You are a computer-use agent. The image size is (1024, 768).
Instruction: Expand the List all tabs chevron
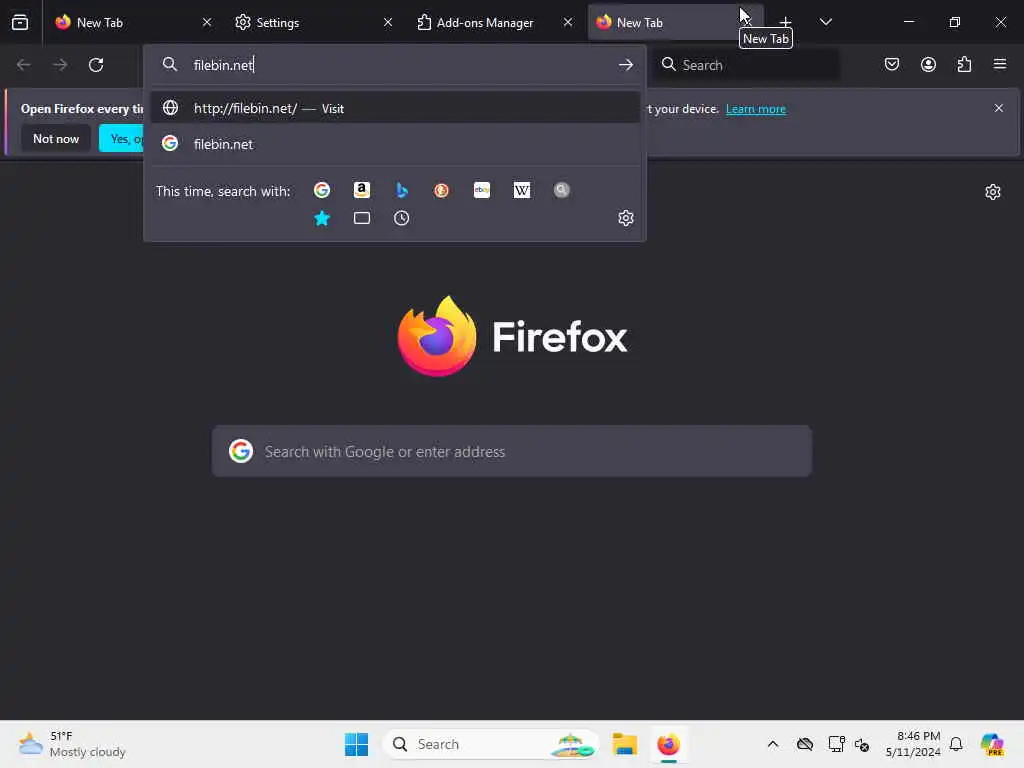(x=825, y=22)
